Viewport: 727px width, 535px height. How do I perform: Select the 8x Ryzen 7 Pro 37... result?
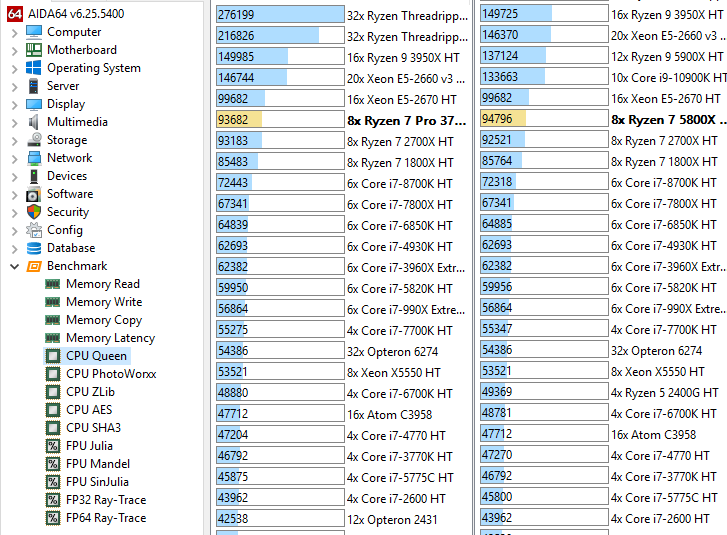(x=407, y=121)
